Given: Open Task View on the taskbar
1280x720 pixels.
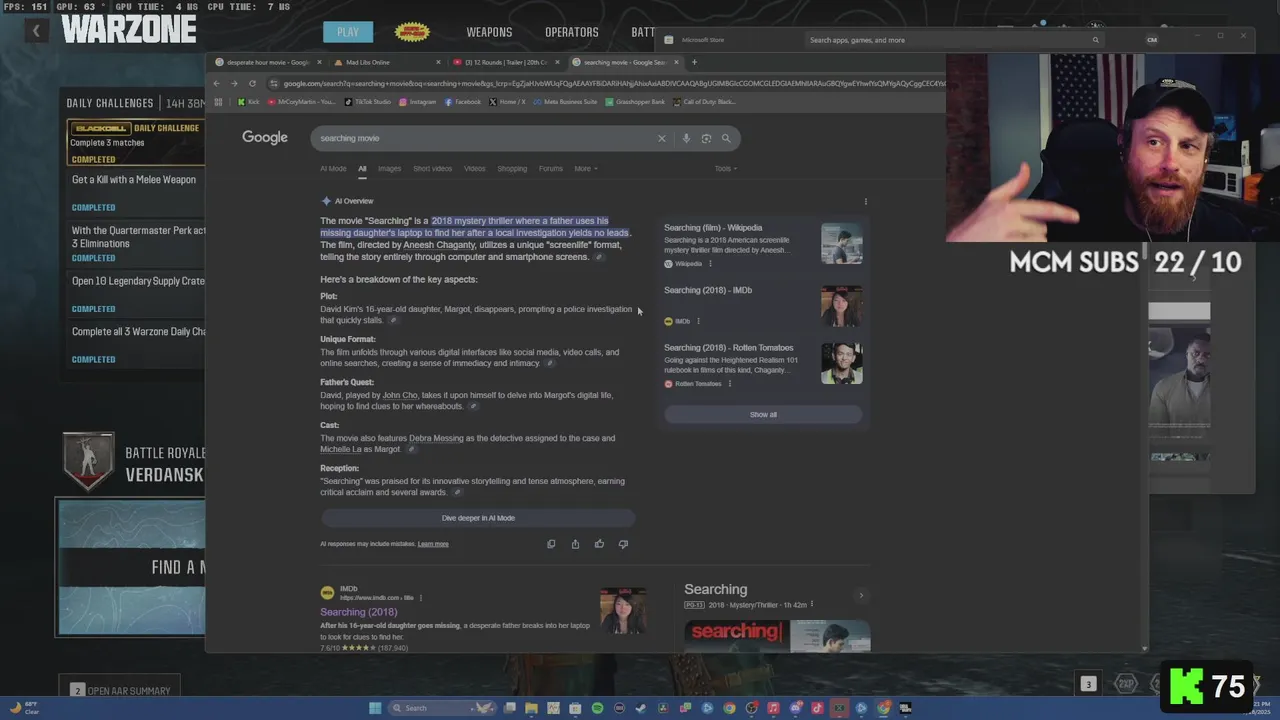Looking at the screenshot, I should point(509,708).
